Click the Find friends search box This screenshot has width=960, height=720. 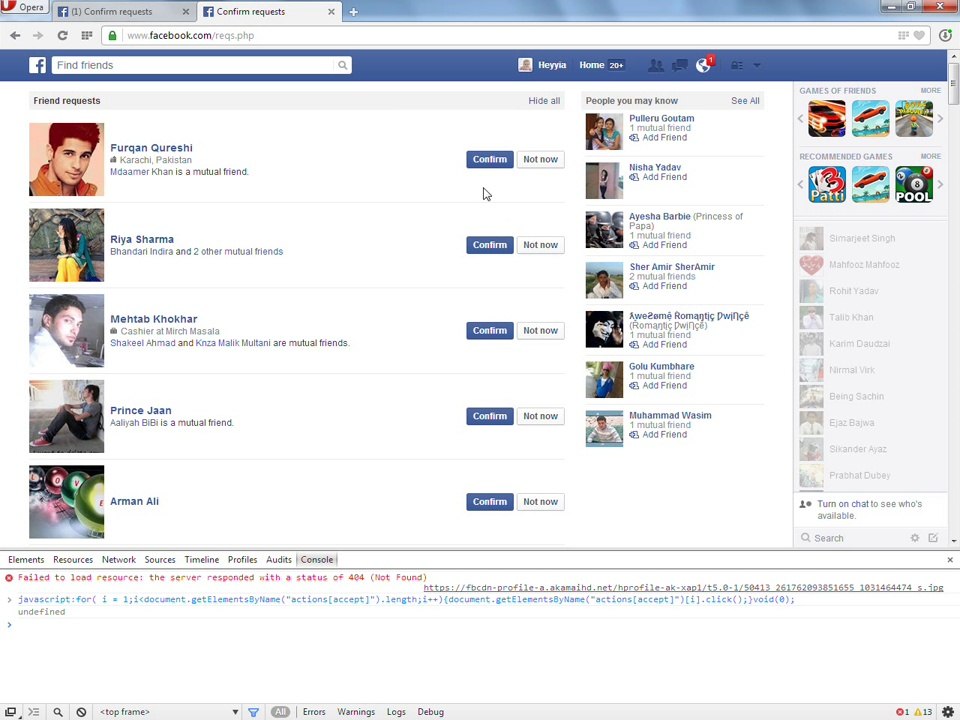click(x=193, y=65)
